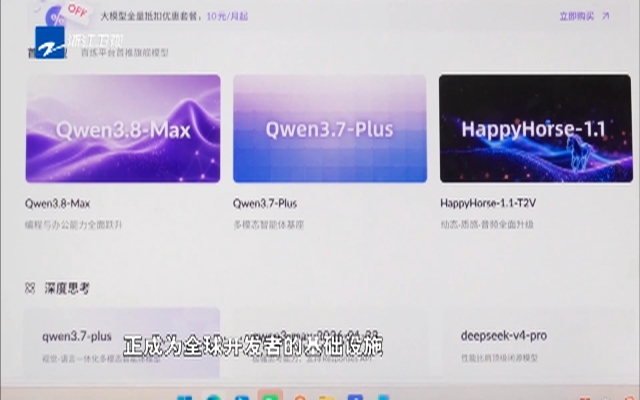Click the 编程与办公能力全面跃升 description
640x400 pixels.
(73, 224)
